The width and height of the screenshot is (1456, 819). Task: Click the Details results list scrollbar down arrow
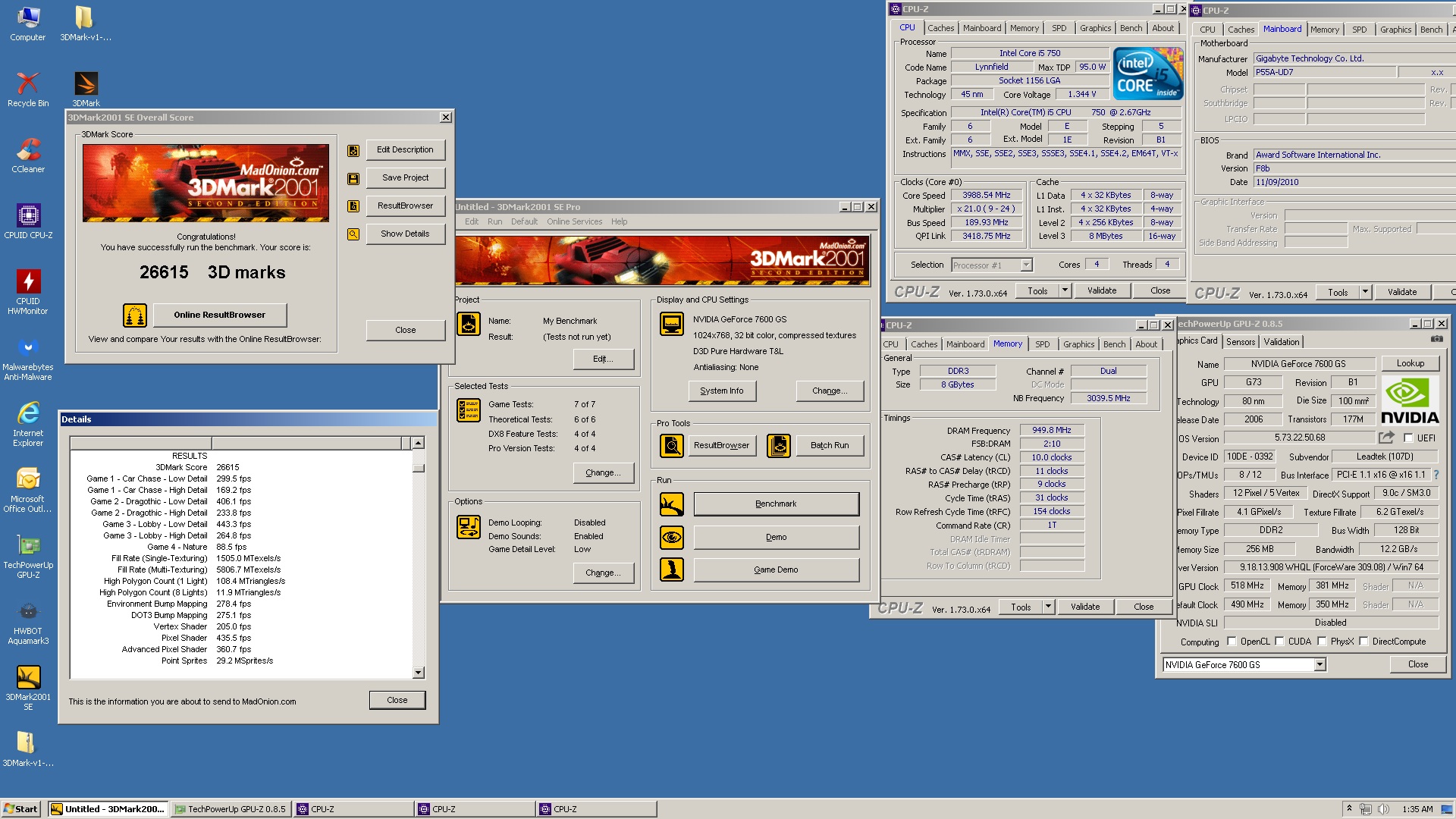click(x=418, y=673)
